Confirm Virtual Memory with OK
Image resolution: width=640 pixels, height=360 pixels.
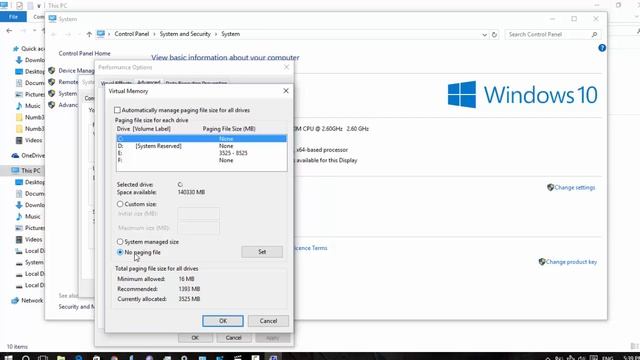pyautogui.click(x=223, y=321)
